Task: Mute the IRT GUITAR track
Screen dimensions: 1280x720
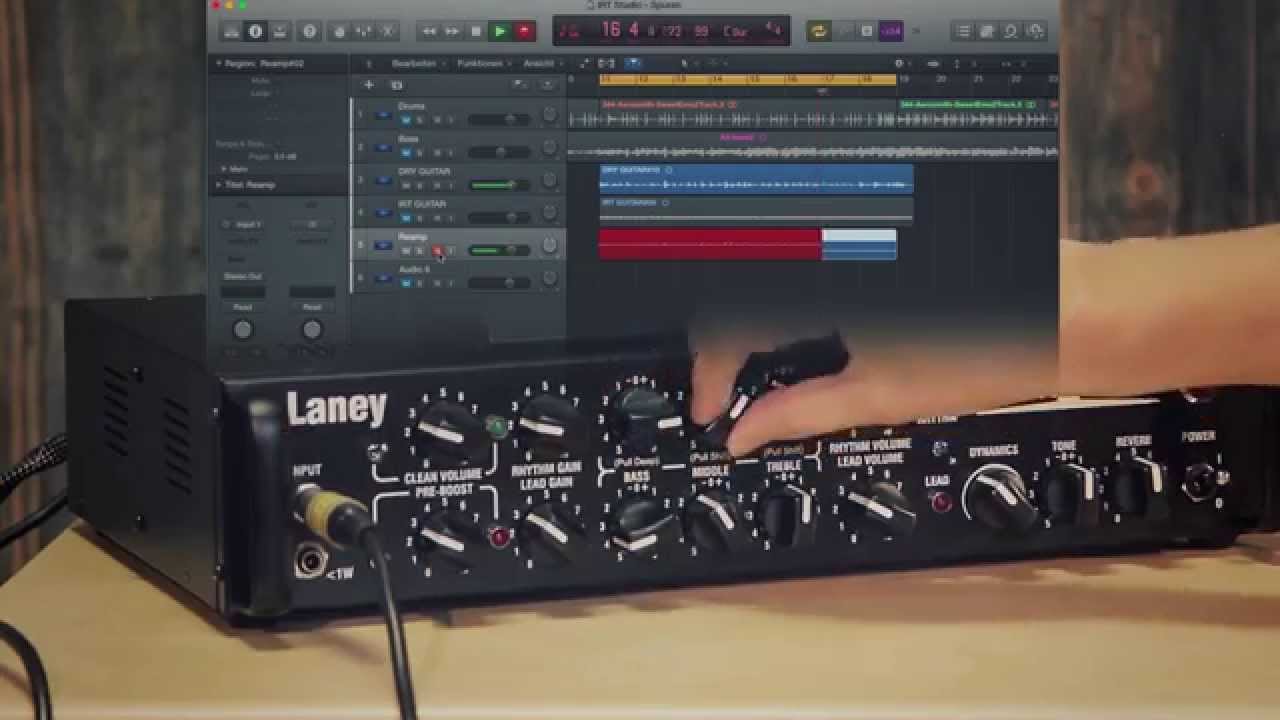Action: pyautogui.click(x=406, y=218)
